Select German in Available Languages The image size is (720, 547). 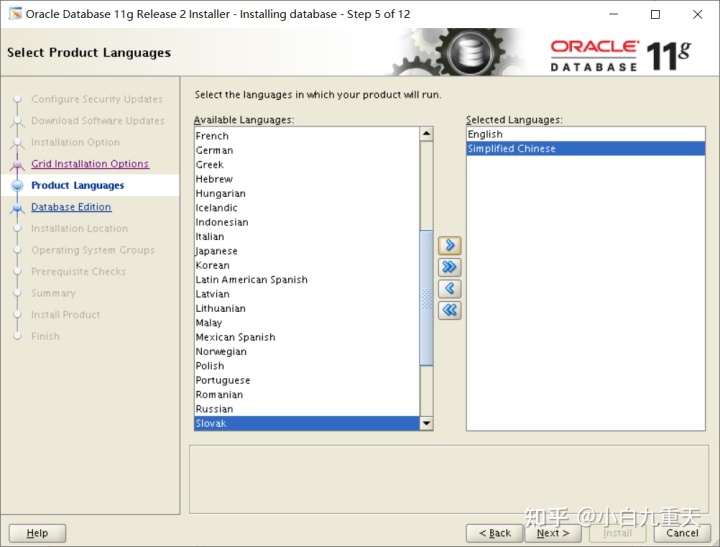click(307, 150)
